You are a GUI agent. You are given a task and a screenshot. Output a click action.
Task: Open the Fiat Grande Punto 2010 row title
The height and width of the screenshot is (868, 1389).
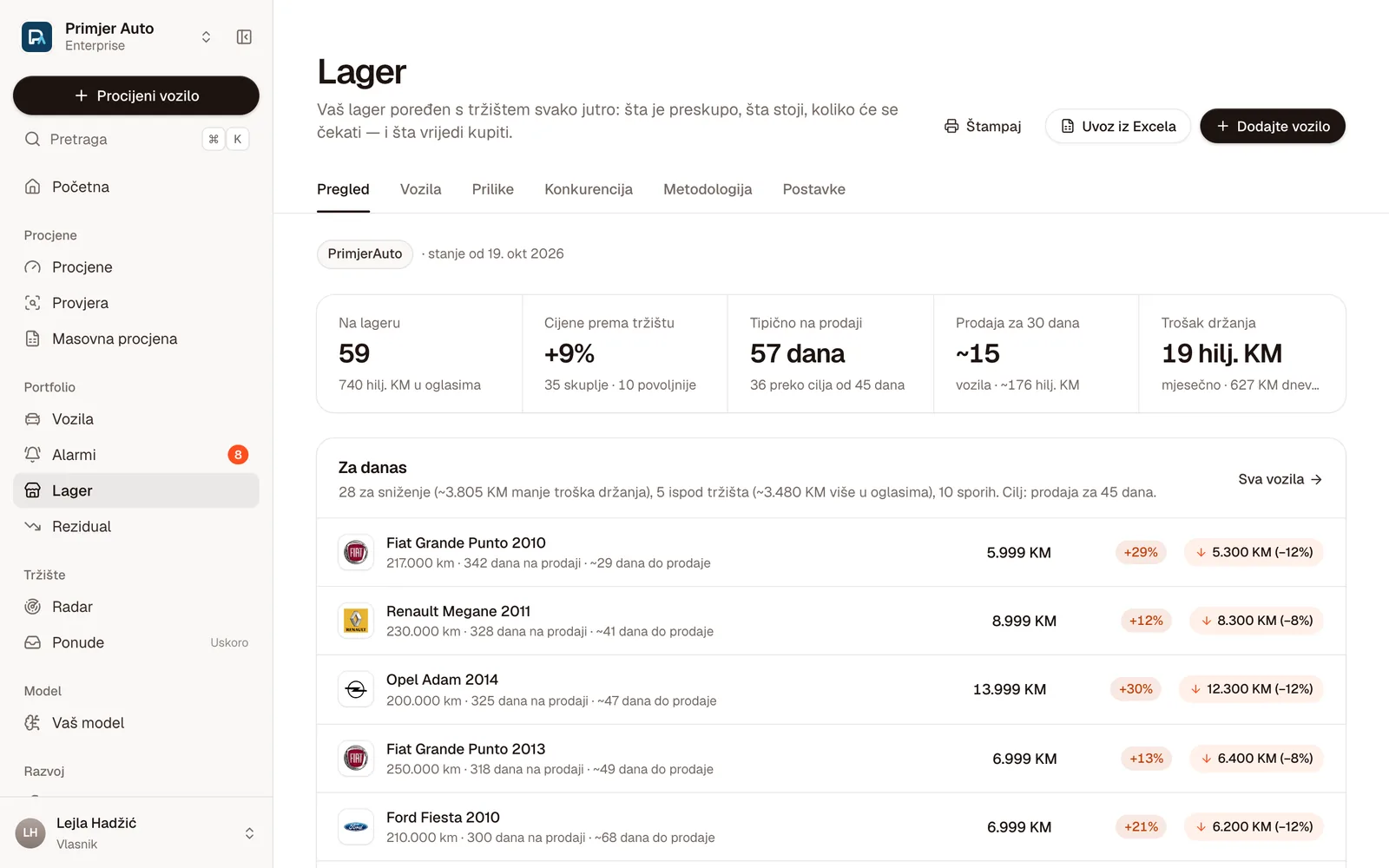pos(466,542)
